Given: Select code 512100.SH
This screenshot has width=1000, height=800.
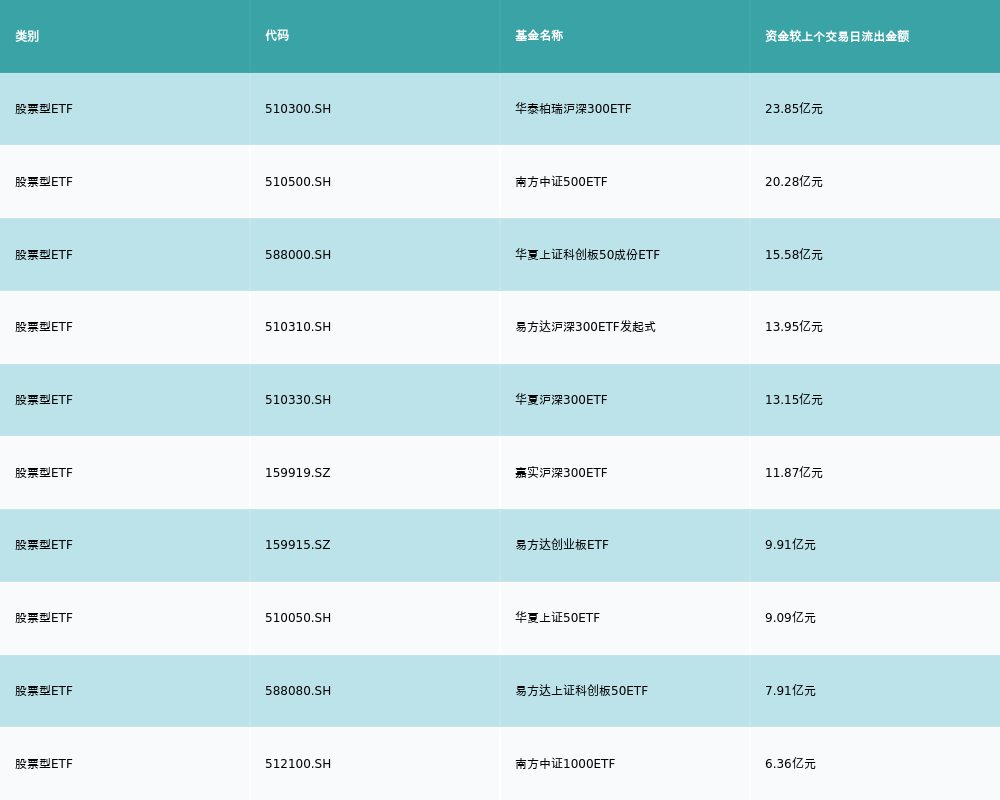Looking at the screenshot, I should 298,764.
